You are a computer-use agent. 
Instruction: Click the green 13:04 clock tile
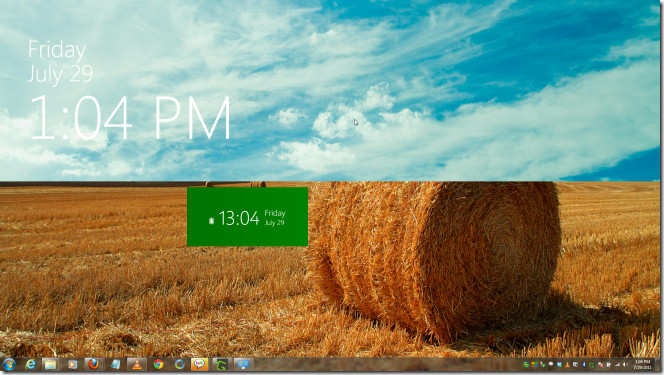247,217
